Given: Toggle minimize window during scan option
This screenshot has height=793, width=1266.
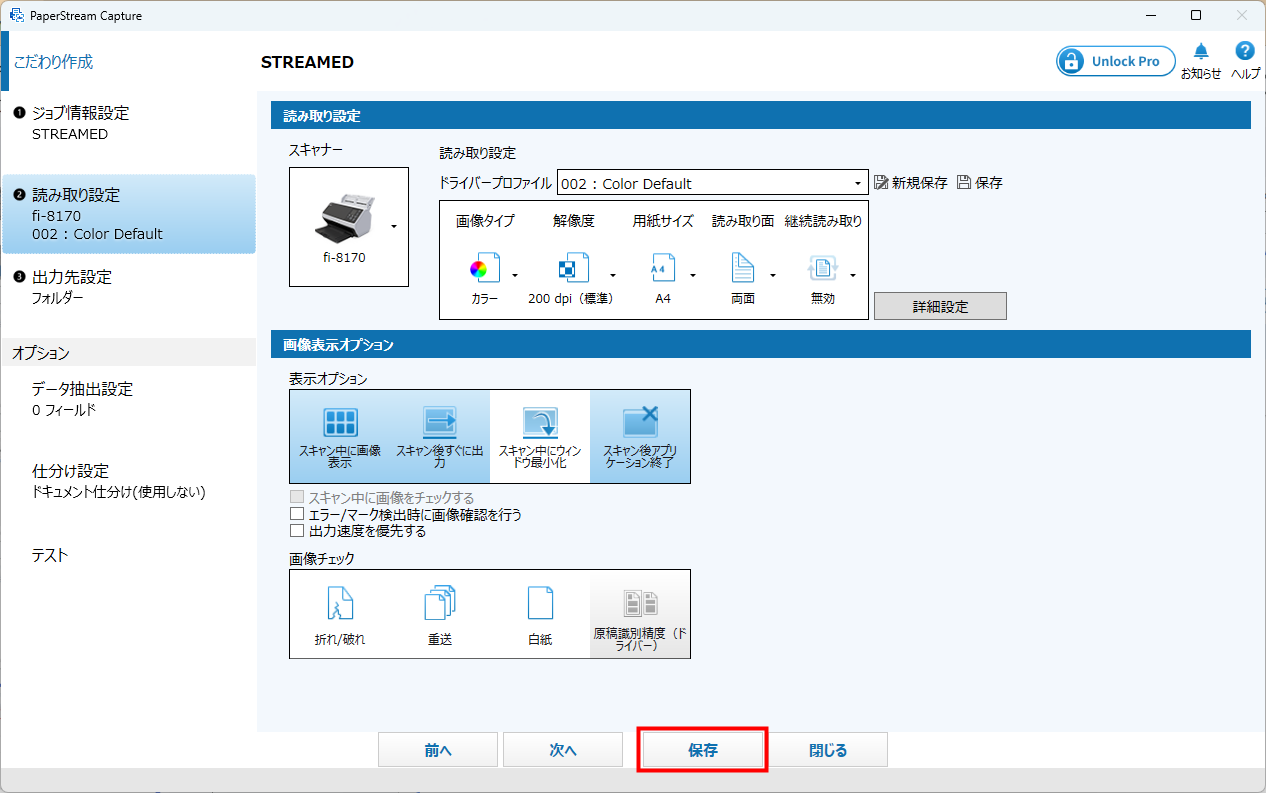Looking at the screenshot, I should [x=540, y=436].
